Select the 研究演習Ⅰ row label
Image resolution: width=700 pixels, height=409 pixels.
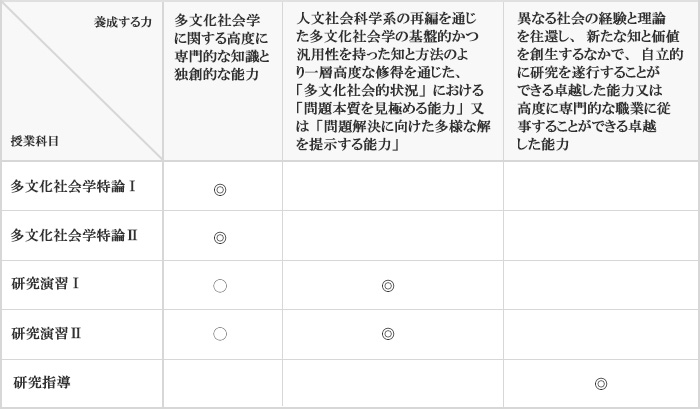tap(45, 284)
